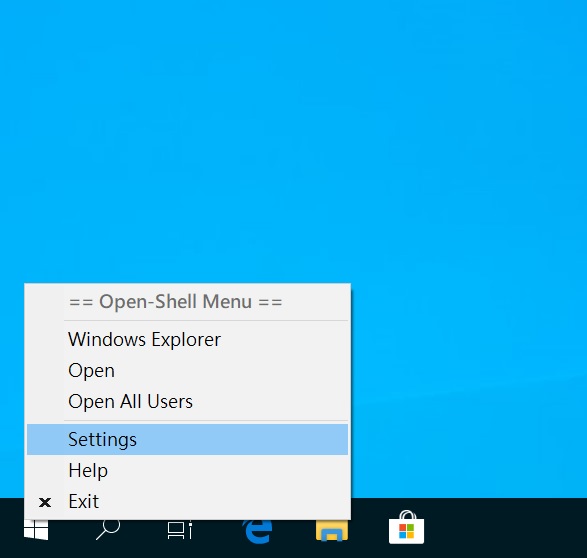Viewport: 587px width, 558px height.
Task: Launch the Microsoft Store taskbar icon
Action: (x=407, y=527)
